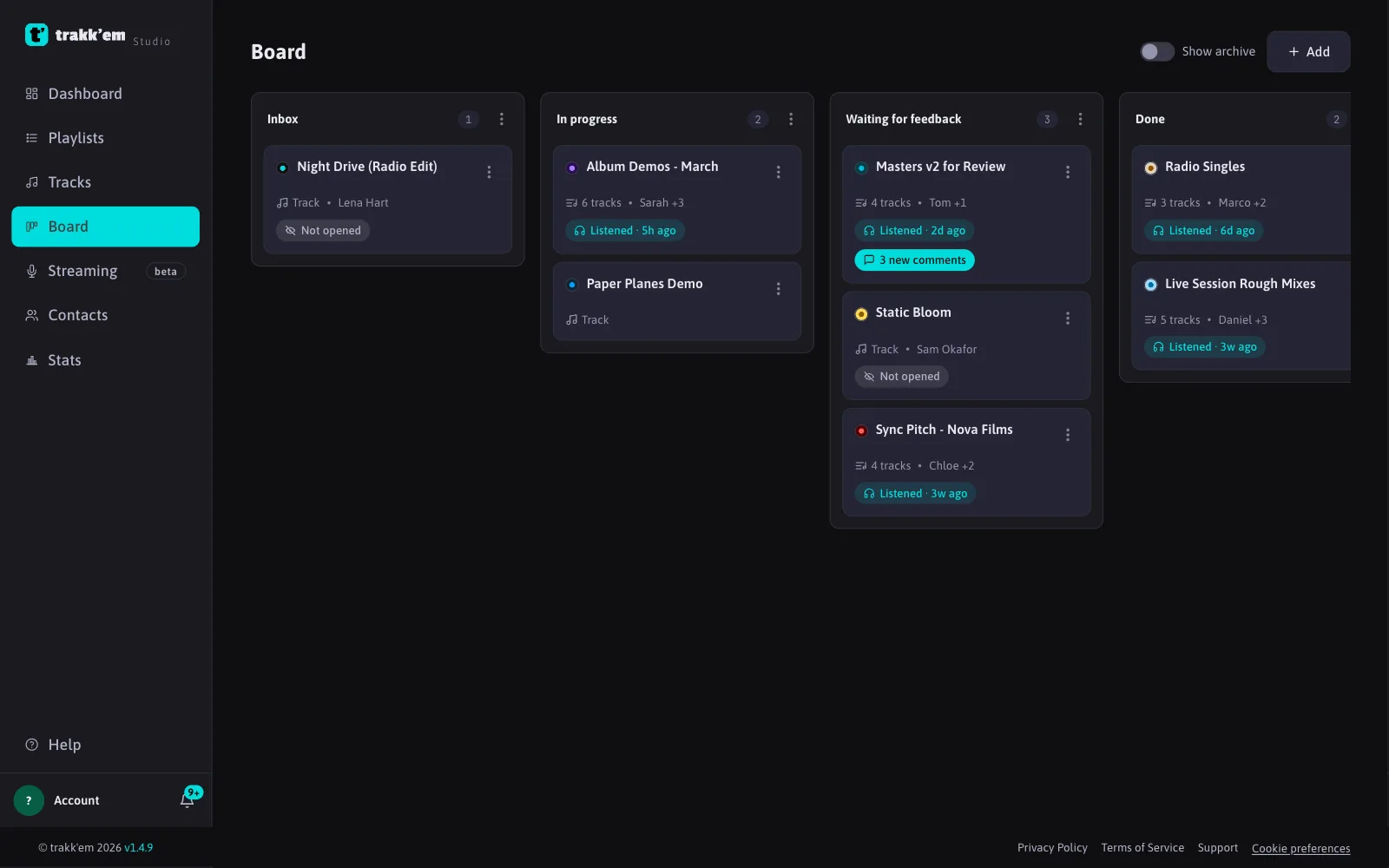Screen dimensions: 1389x868
Task: Click purple status dot on Album Demos
Action: [572, 168]
